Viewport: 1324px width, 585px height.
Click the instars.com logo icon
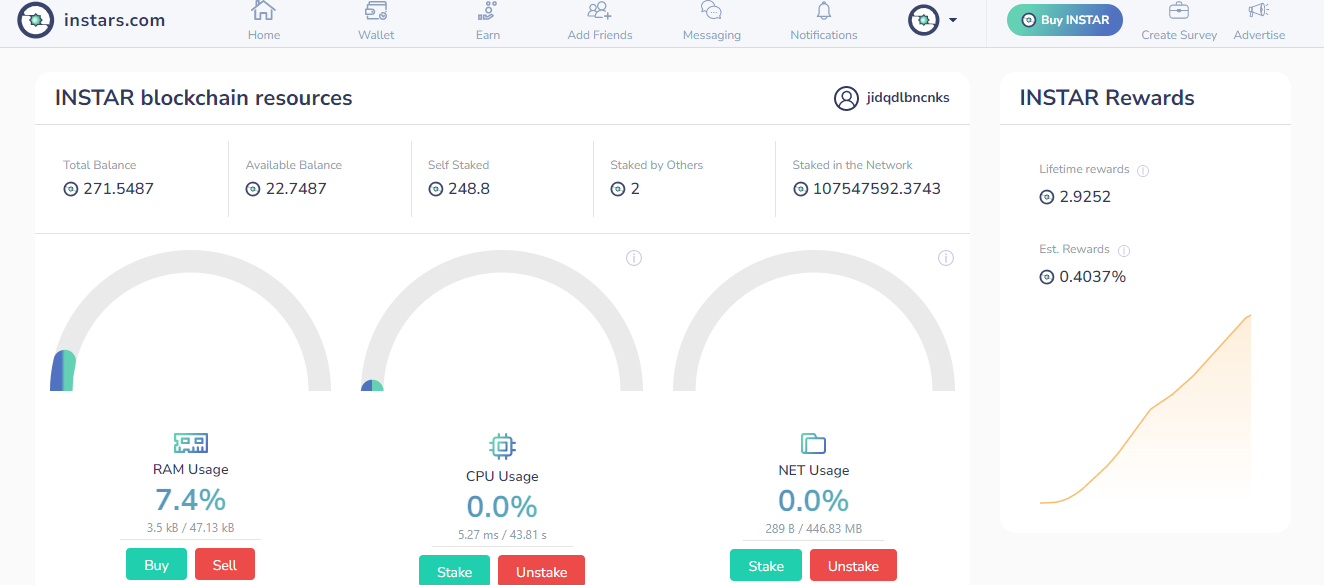pyautogui.click(x=35, y=19)
